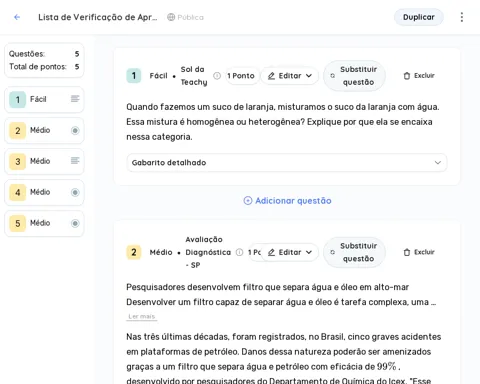480x384 pixels.
Task: Click info icon beside Sol da Teachy
Action: pos(217,76)
